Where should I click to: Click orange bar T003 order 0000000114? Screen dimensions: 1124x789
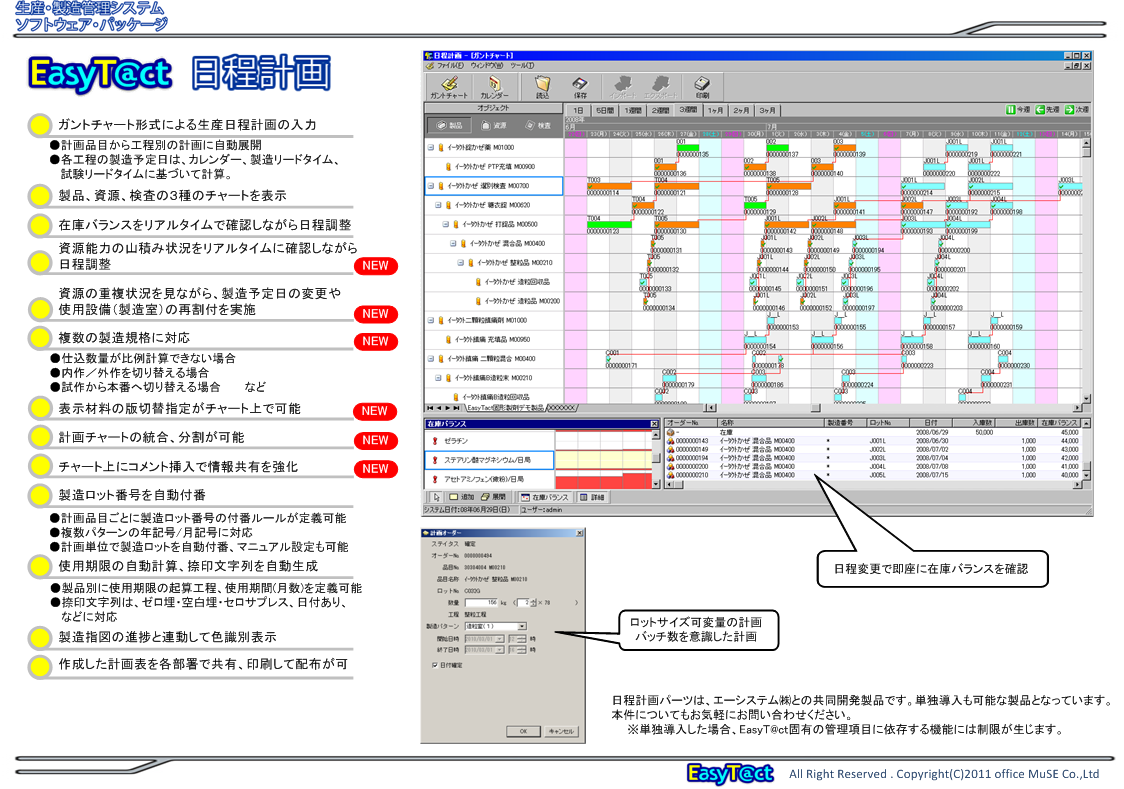609,186
